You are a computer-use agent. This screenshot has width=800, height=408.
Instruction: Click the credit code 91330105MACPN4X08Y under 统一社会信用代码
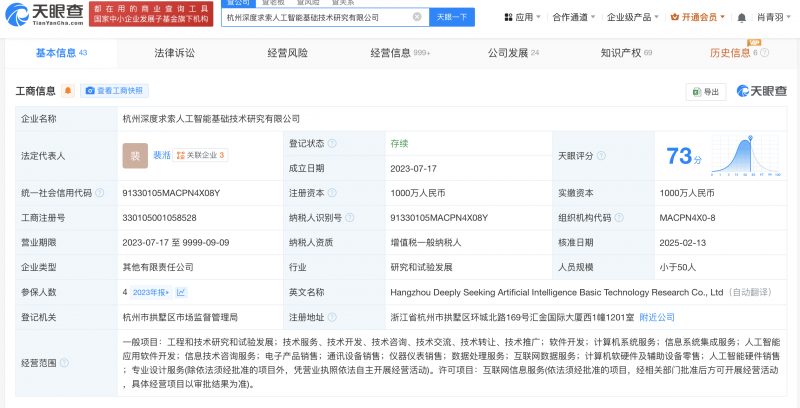coord(171,193)
